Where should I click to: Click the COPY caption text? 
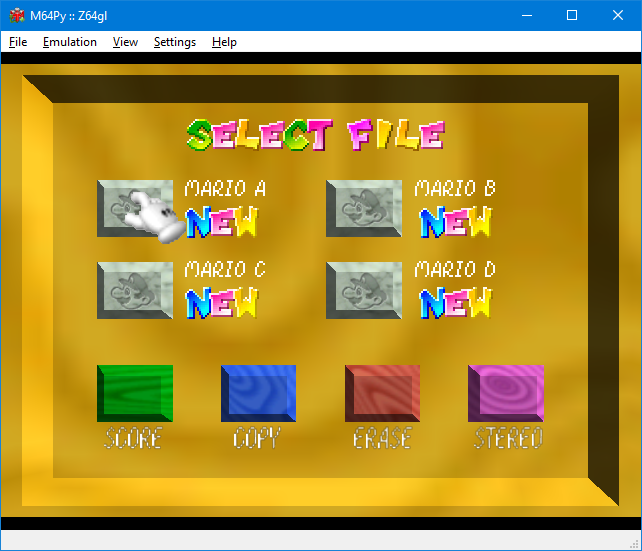[x=257, y=438]
